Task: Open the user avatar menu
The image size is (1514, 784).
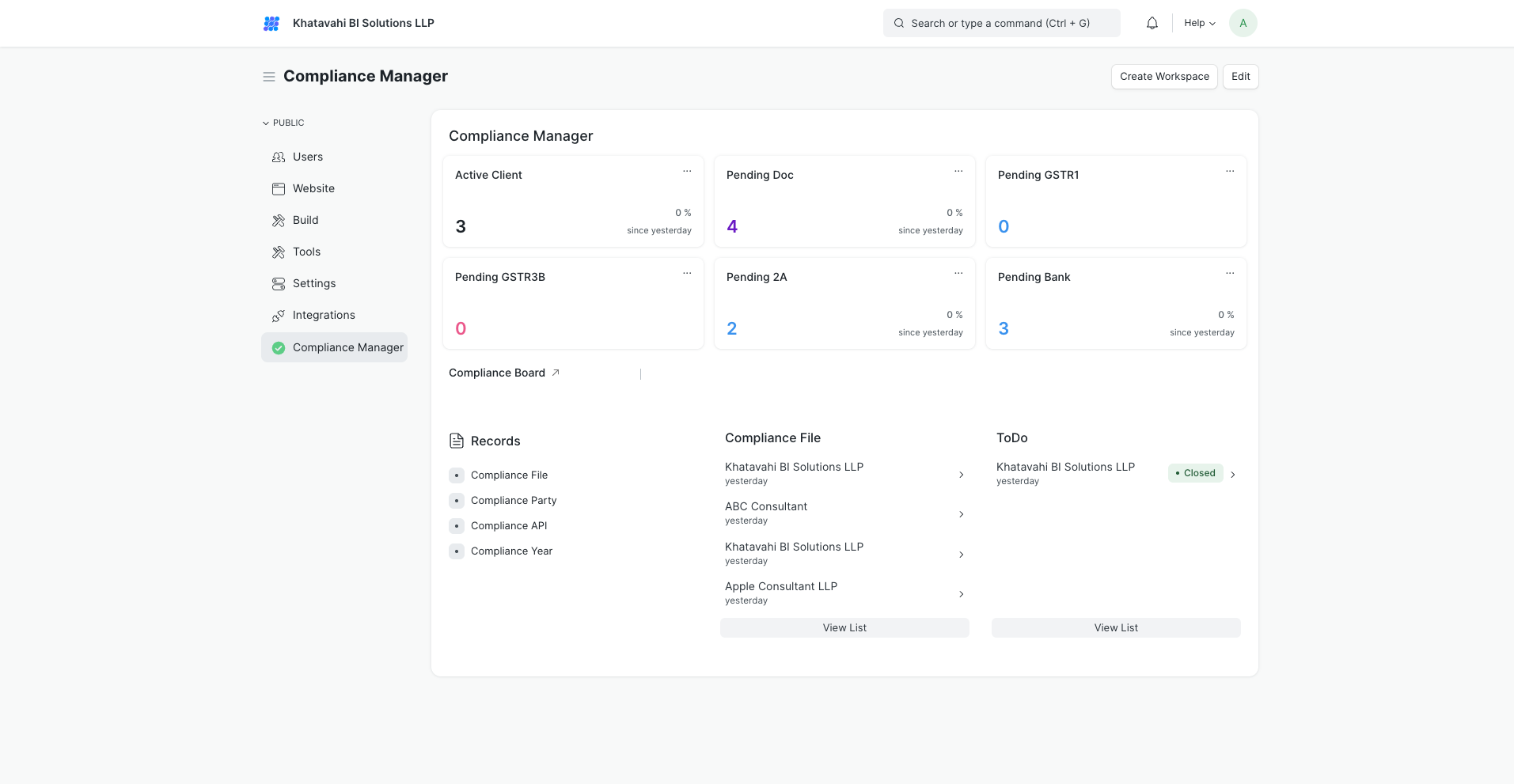Action: (x=1243, y=23)
